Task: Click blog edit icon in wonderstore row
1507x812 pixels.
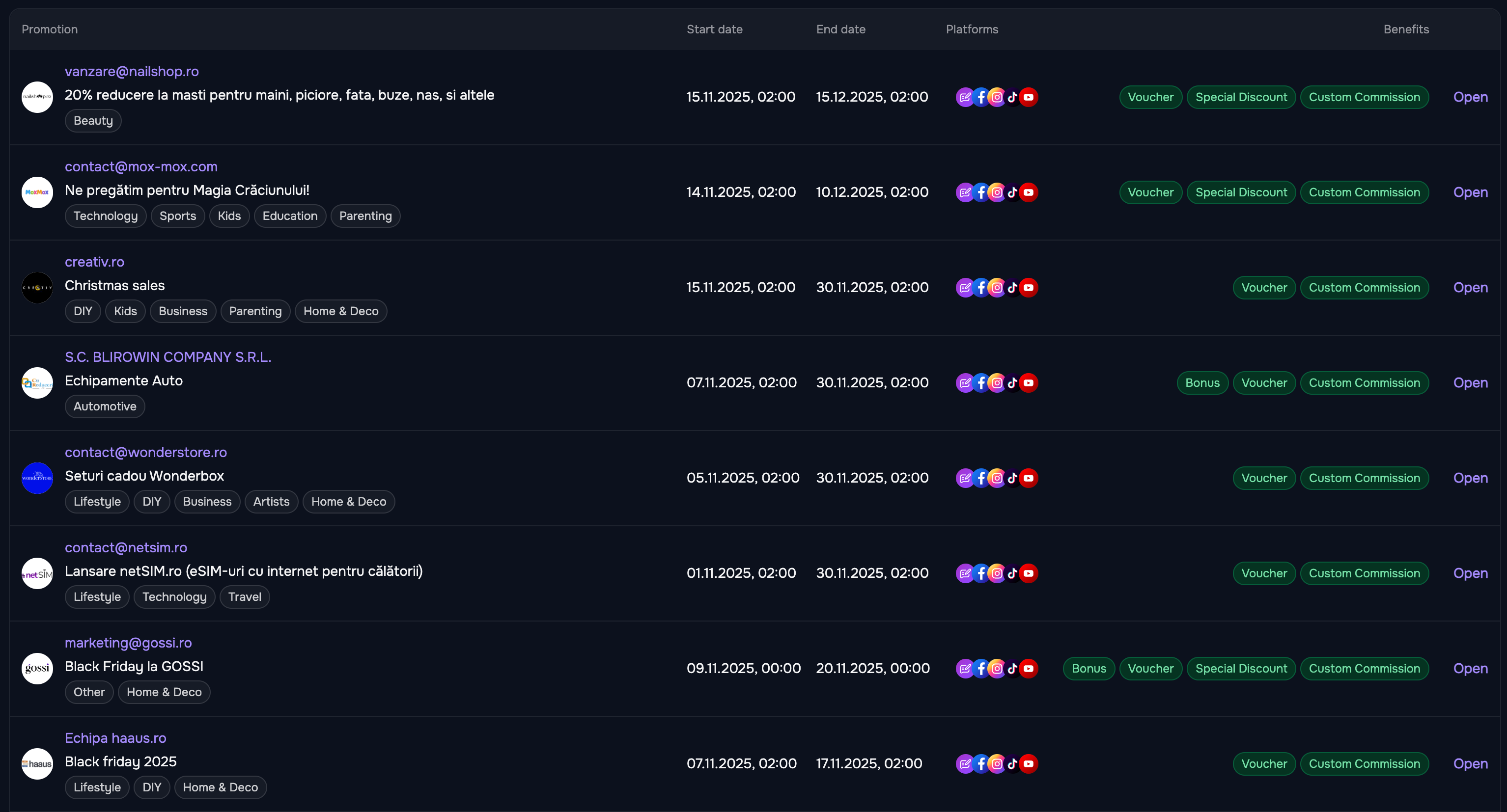Action: click(965, 478)
